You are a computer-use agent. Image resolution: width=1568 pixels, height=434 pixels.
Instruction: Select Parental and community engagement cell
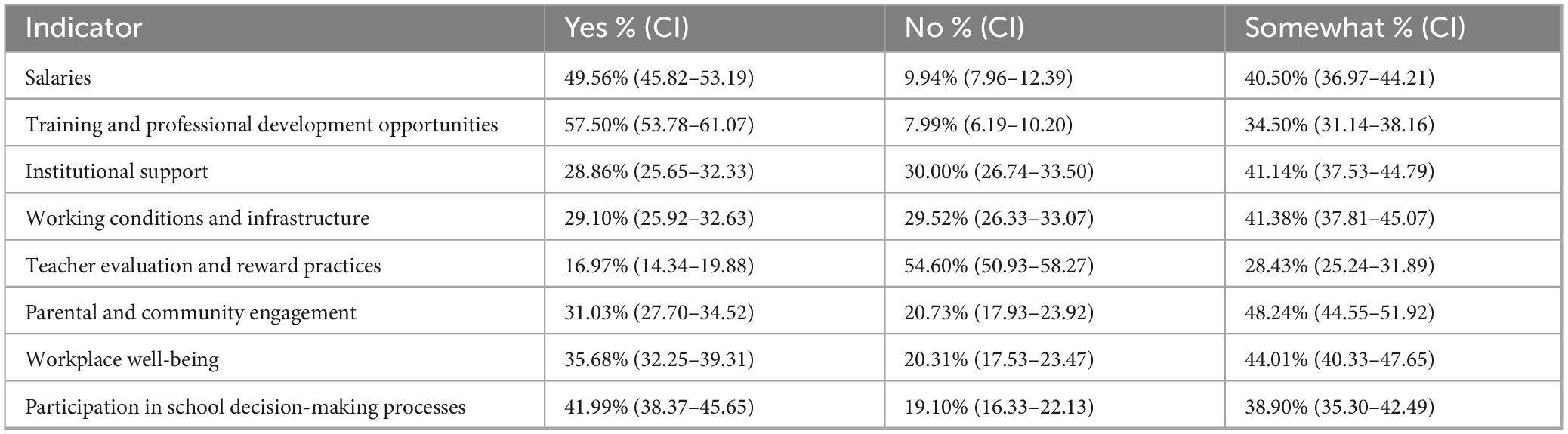tap(190, 312)
